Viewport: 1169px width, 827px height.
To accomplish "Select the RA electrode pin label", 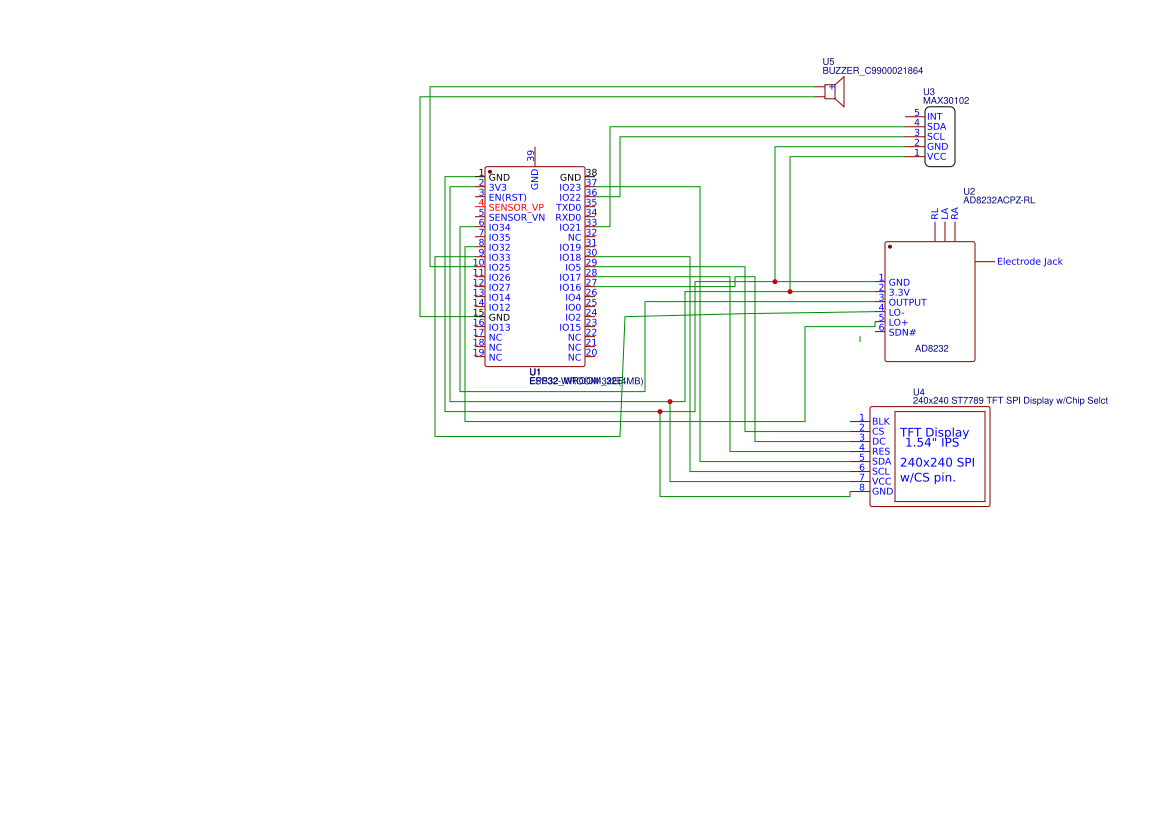I will [x=954, y=214].
